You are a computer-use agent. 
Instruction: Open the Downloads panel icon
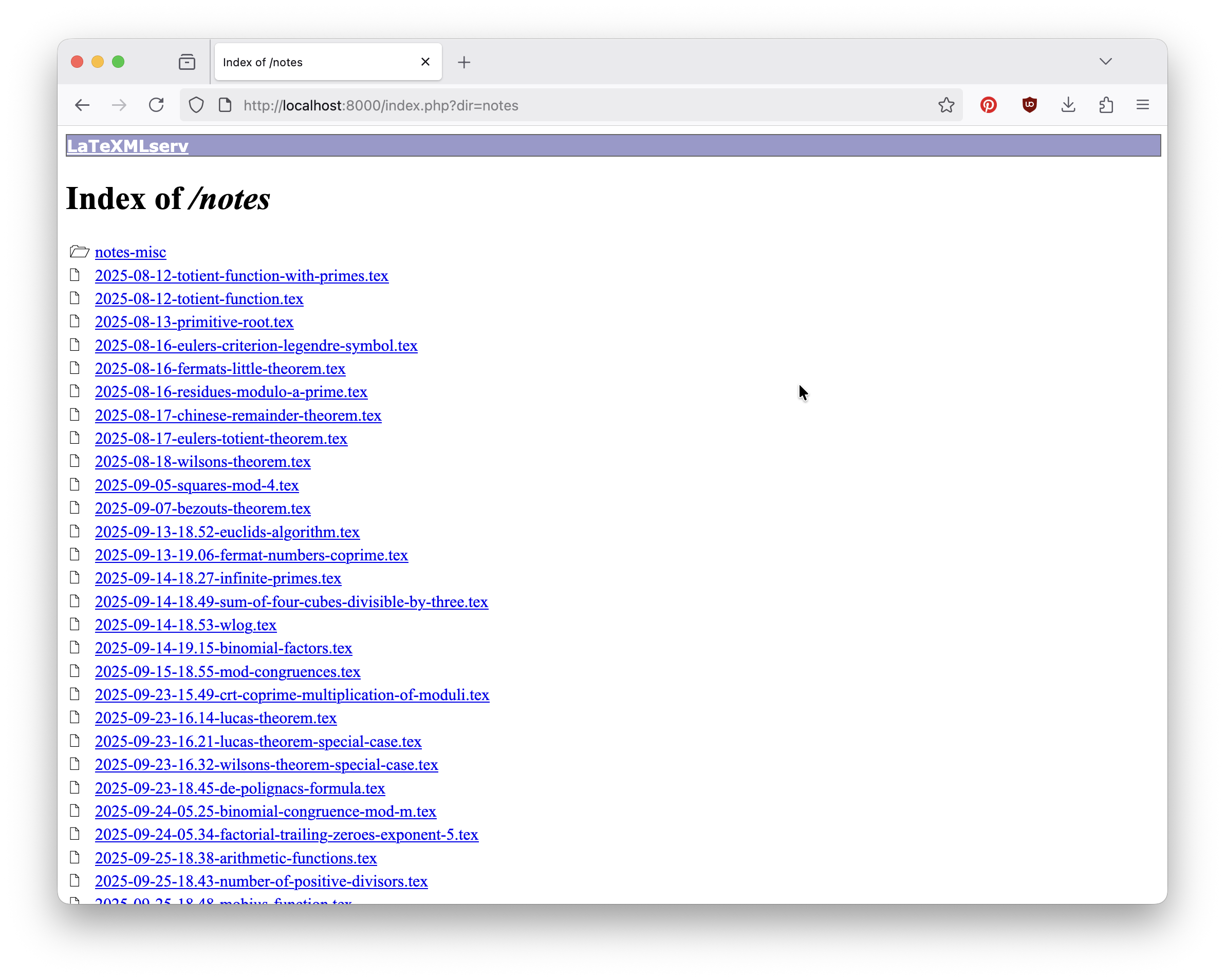coord(1068,105)
